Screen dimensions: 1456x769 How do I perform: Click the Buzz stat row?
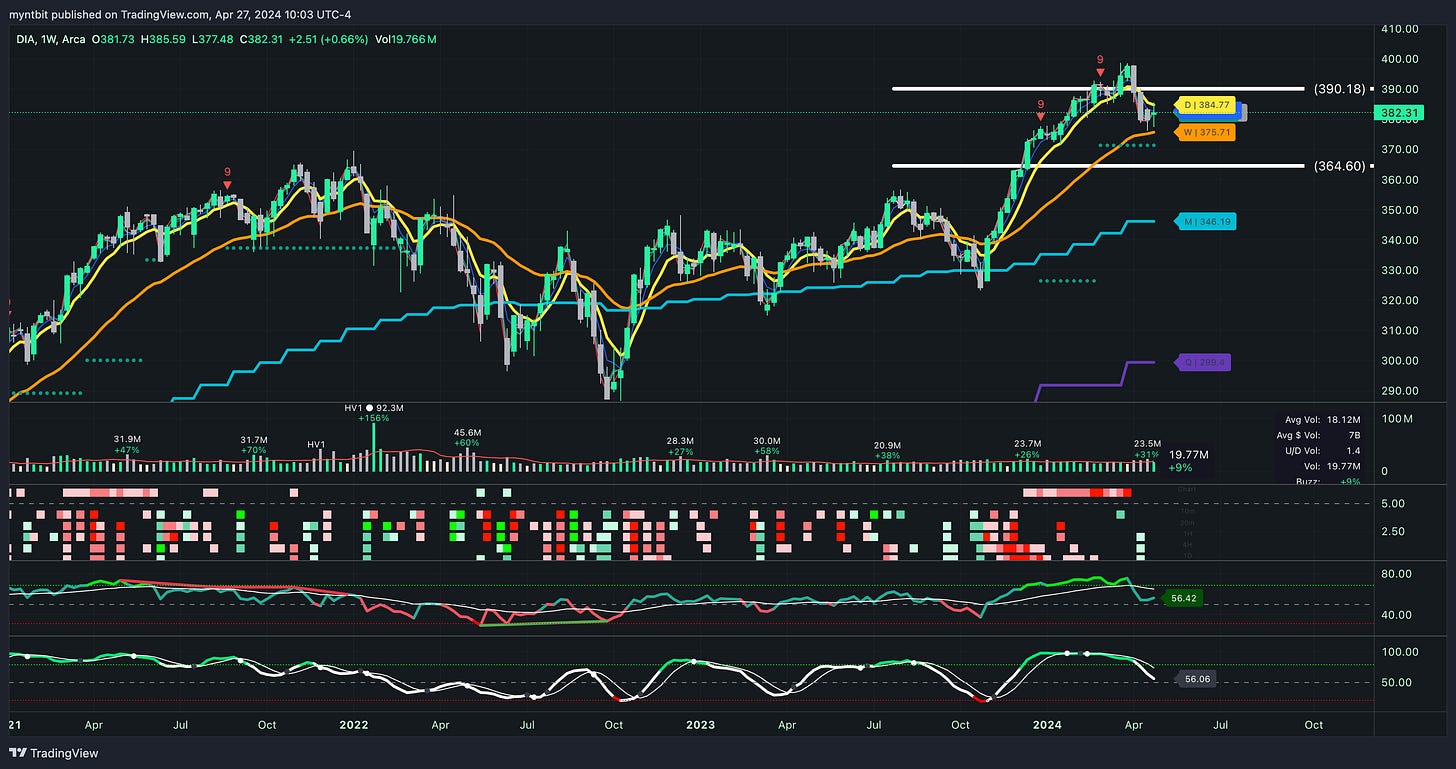(x=1328, y=481)
